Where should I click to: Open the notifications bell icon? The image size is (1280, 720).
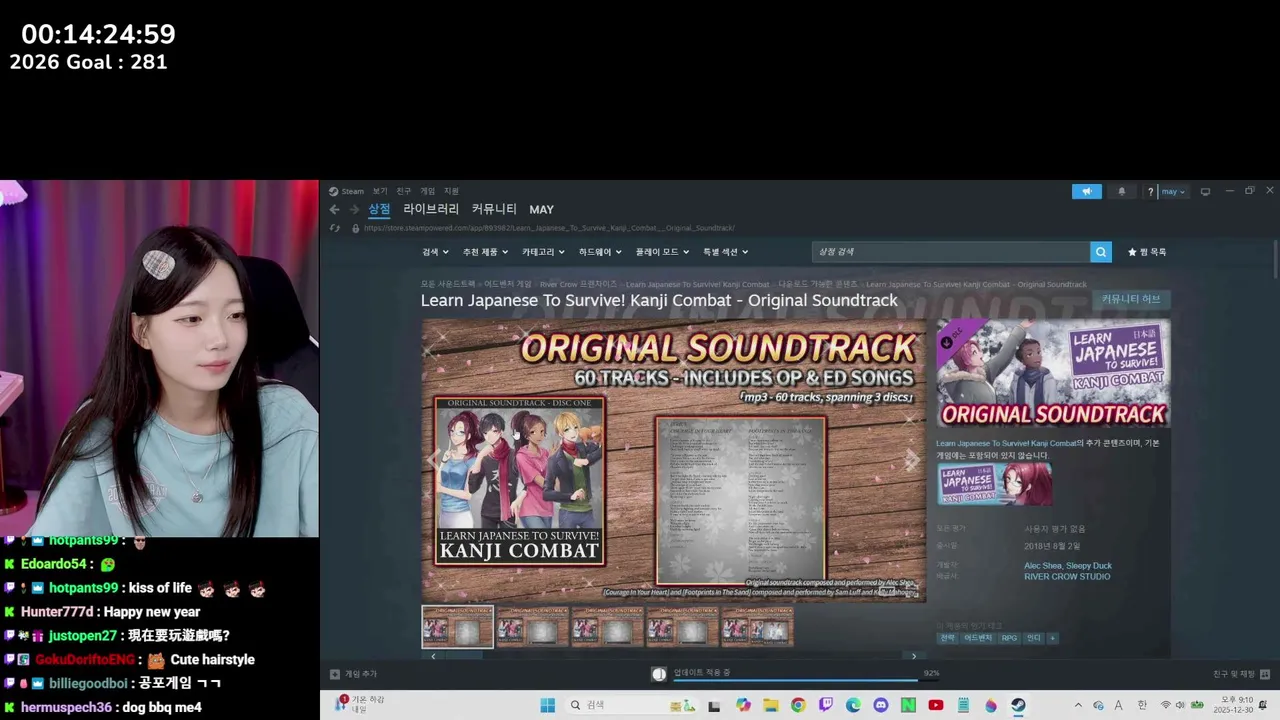pos(1121,191)
